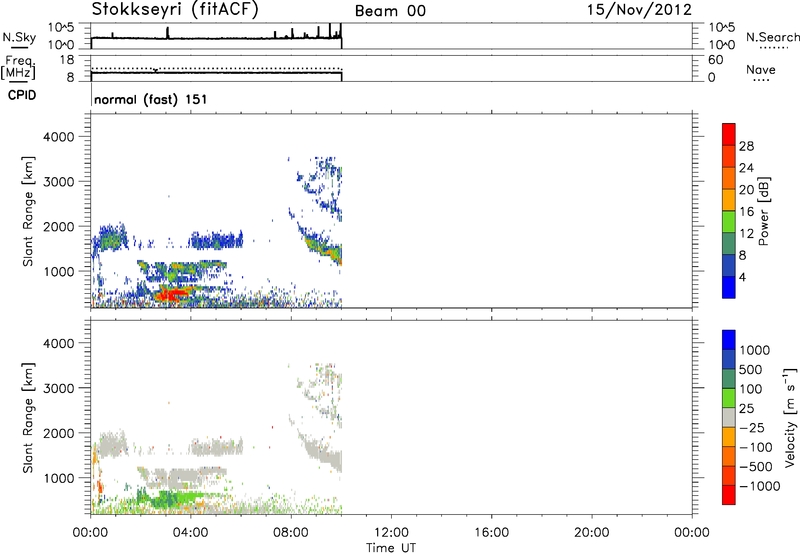This screenshot has height=554, width=800.
Task: Click the Time UT axis title
Action: pyautogui.click(x=391, y=548)
